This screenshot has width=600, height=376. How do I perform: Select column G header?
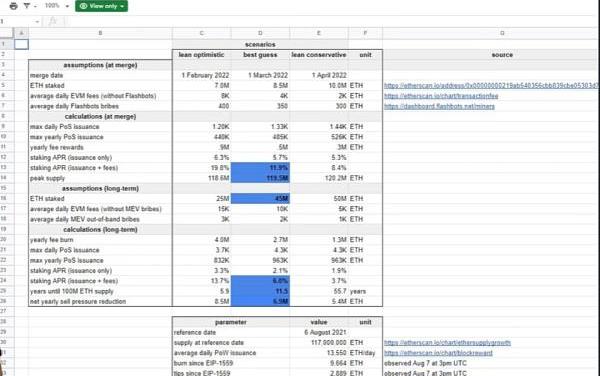[502, 33]
